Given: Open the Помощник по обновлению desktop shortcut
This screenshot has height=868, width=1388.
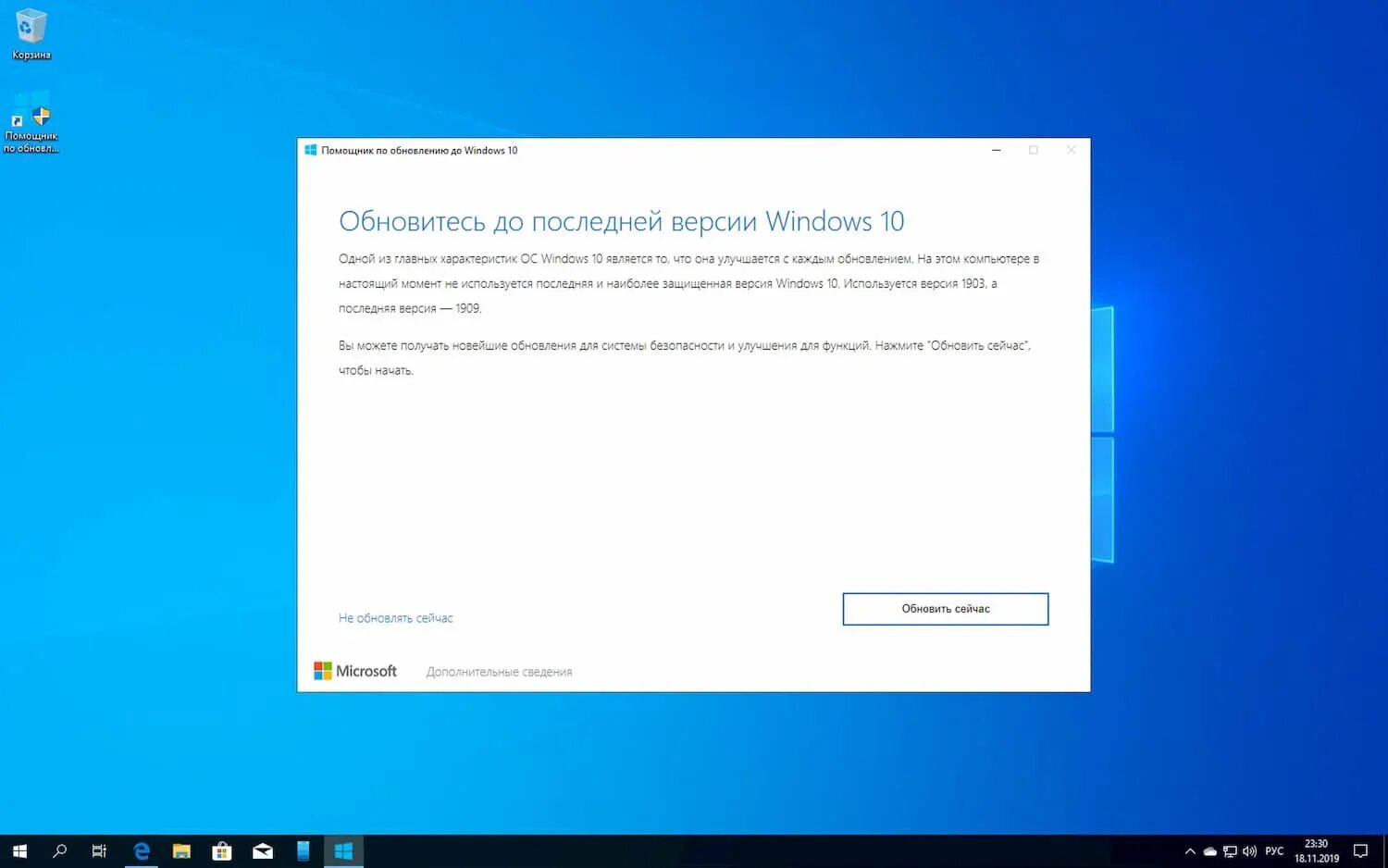Looking at the screenshot, I should tap(31, 121).
